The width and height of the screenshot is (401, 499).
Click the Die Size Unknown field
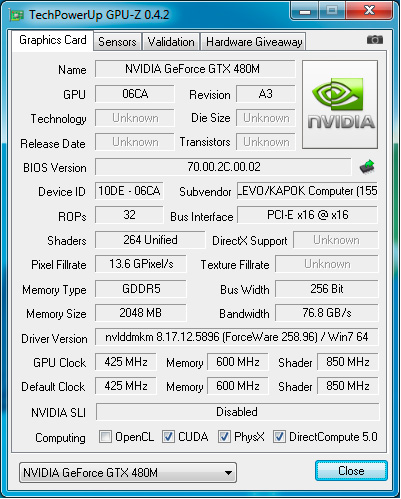click(x=266, y=118)
